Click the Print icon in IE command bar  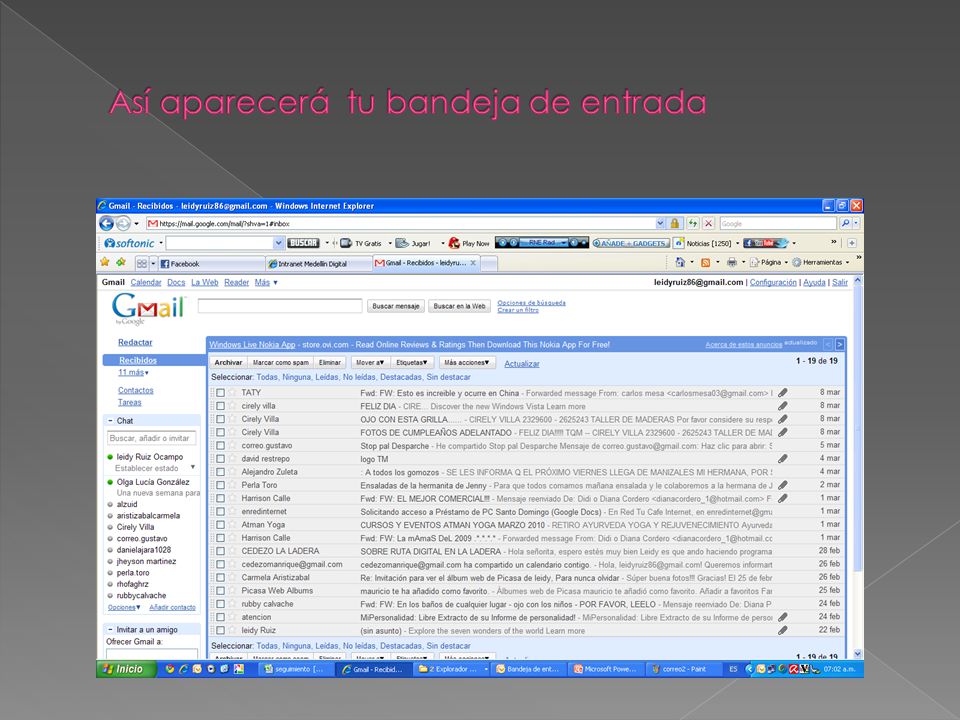pyautogui.click(x=732, y=263)
